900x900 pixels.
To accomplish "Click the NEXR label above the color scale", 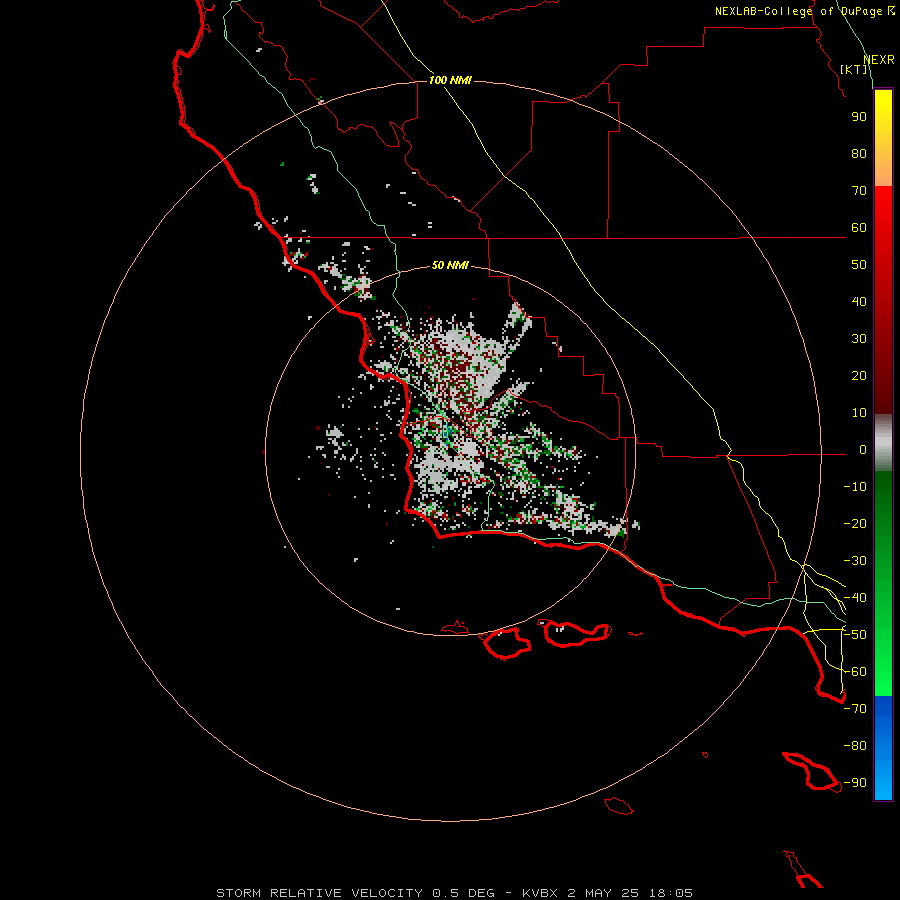I will click(879, 60).
